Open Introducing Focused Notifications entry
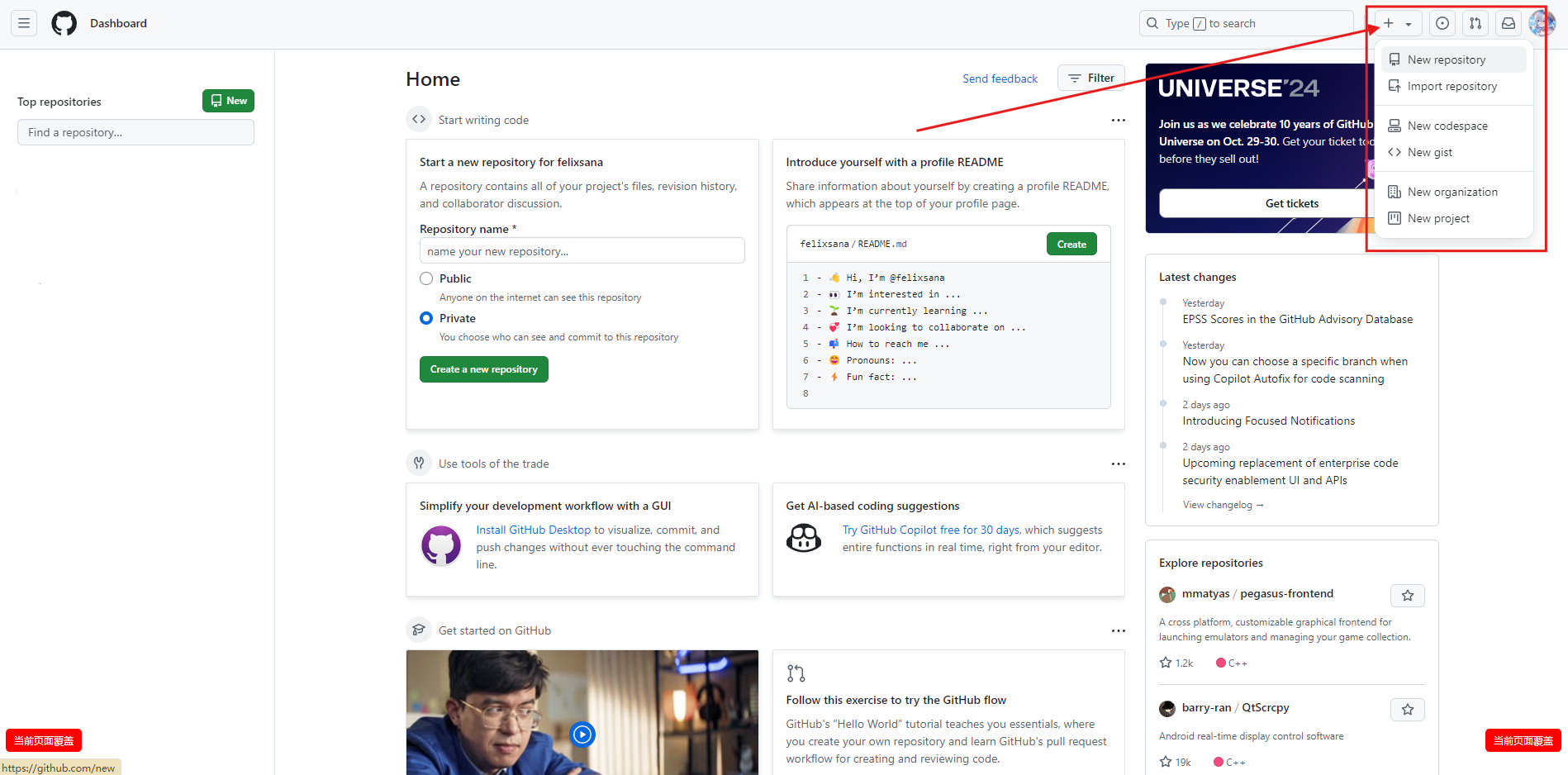 point(1268,421)
